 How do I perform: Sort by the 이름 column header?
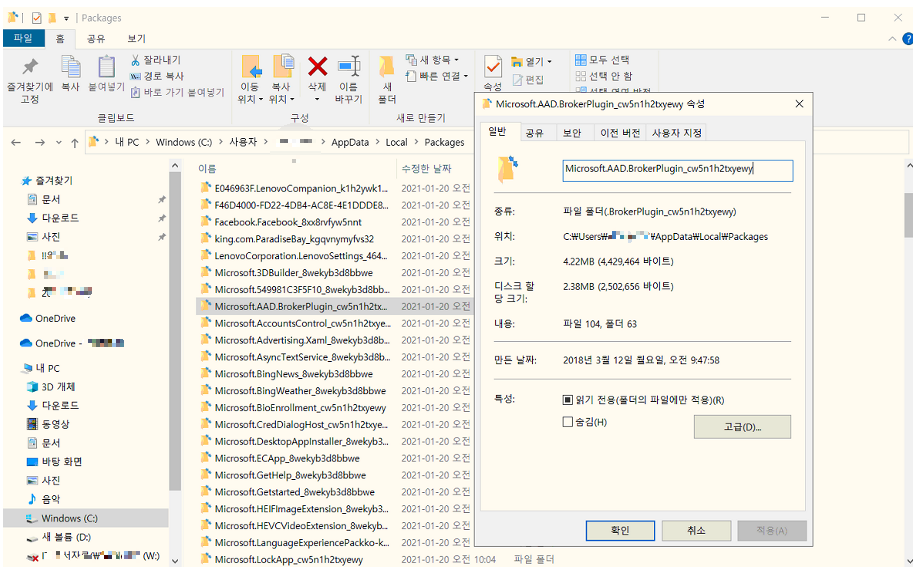207,168
